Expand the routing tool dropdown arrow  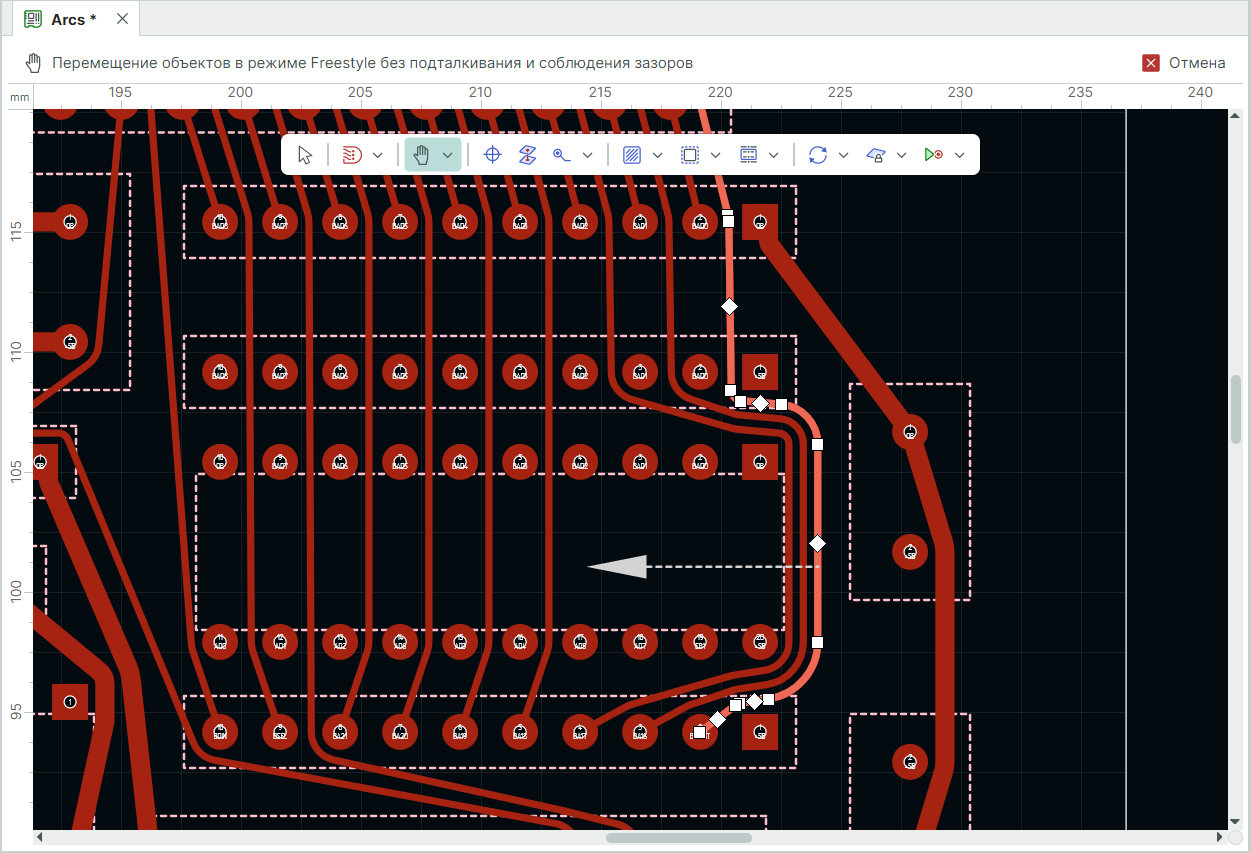point(378,155)
